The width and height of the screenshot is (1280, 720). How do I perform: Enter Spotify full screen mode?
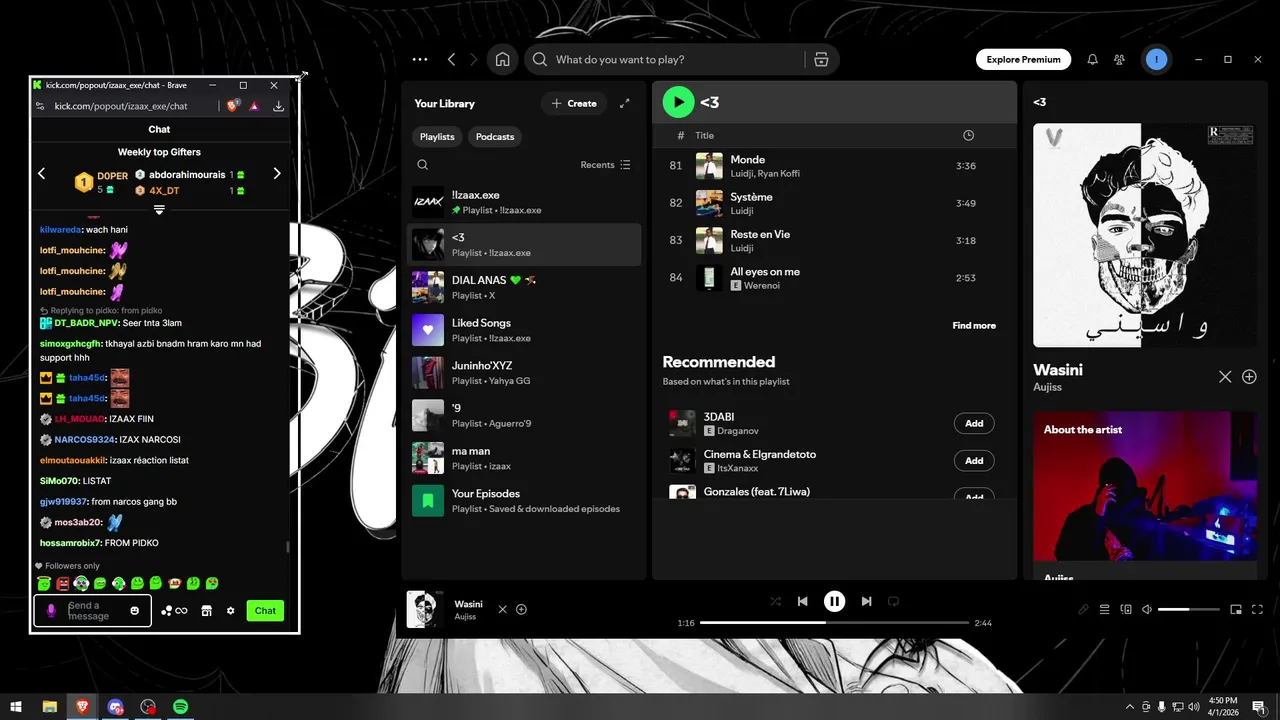click(x=1258, y=609)
